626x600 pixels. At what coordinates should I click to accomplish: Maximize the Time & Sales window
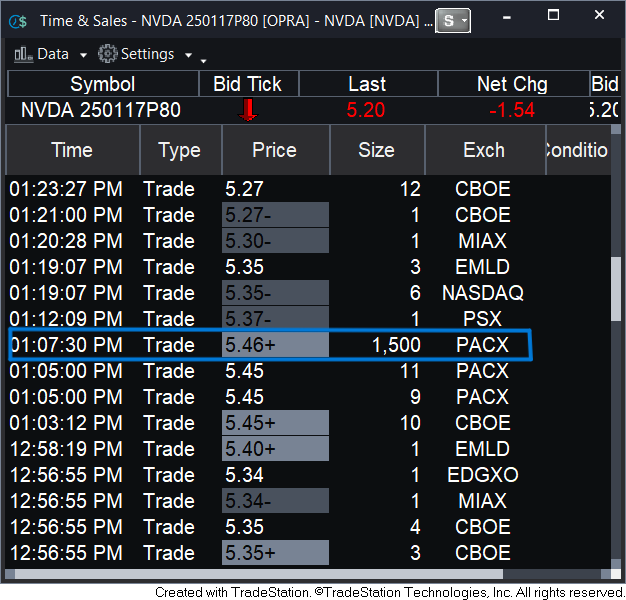pyautogui.click(x=553, y=15)
